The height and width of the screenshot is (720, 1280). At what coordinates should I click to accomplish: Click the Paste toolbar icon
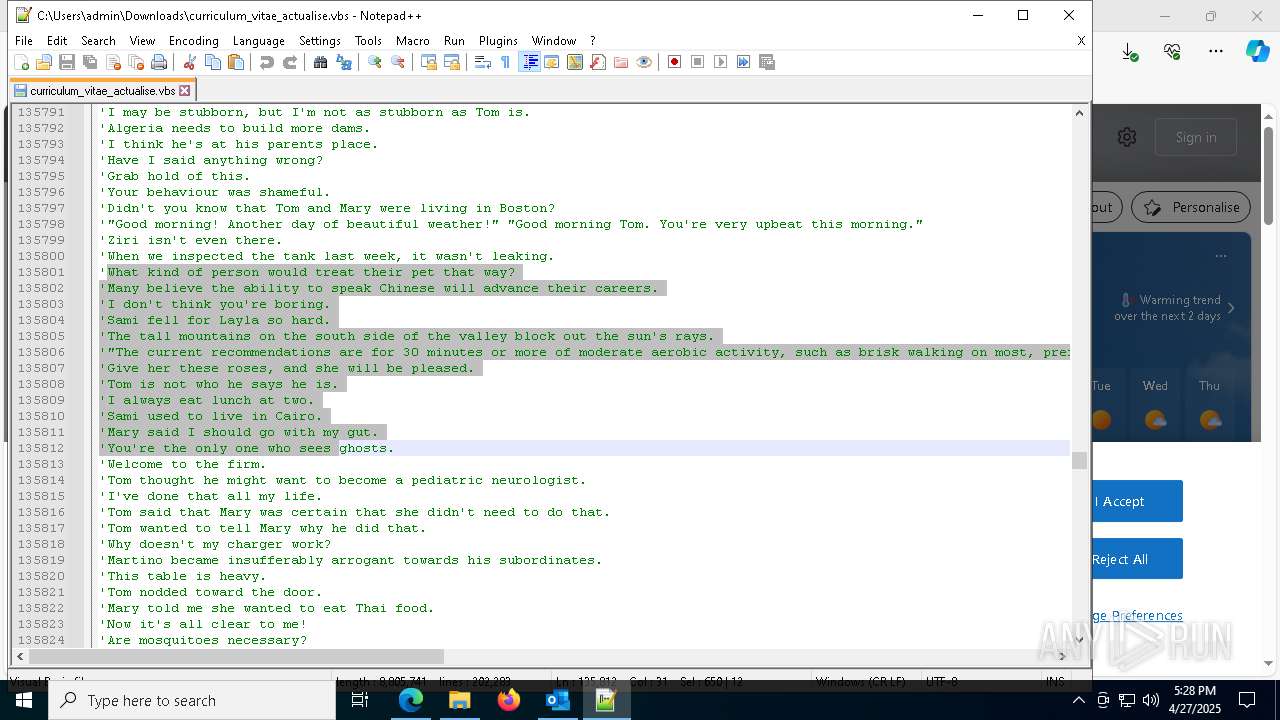pos(236,62)
